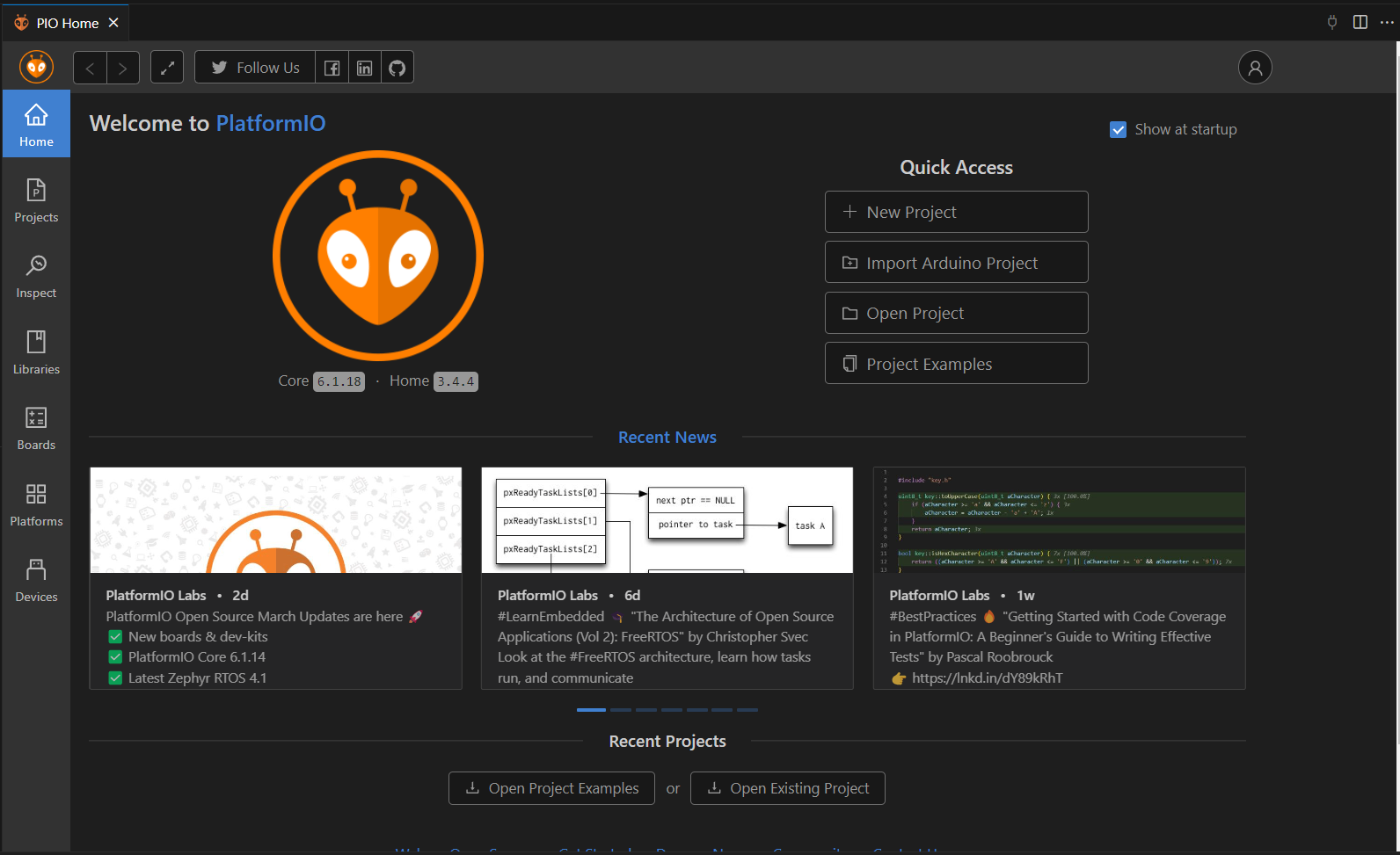Open the code coverage news thumbnail

point(1059,520)
